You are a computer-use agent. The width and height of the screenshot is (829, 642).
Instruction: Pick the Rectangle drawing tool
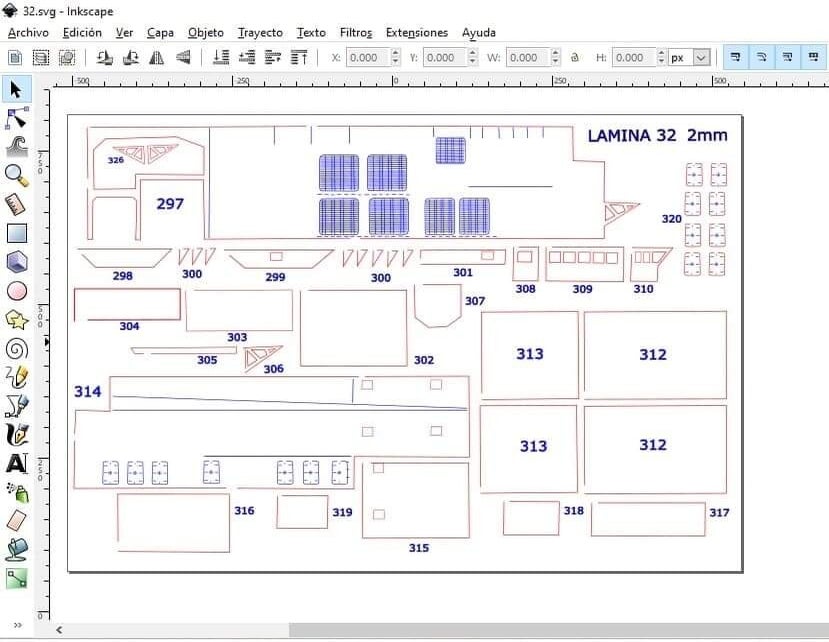(16, 234)
